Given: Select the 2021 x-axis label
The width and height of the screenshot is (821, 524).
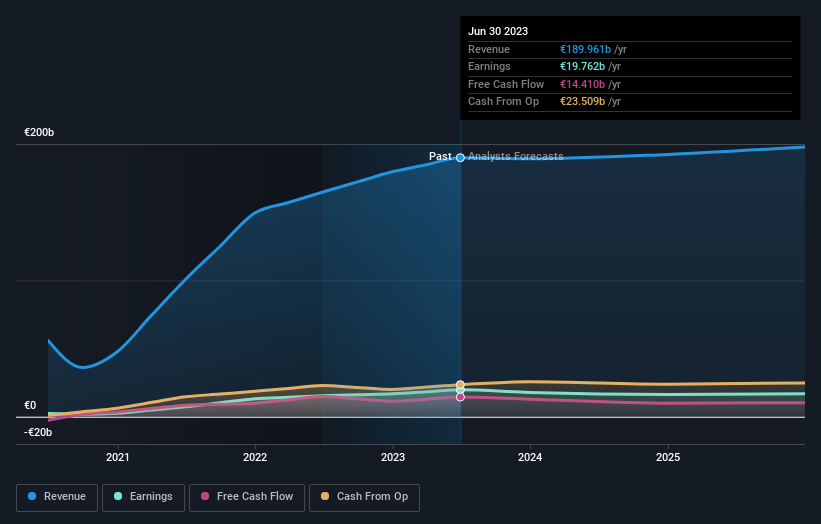Looking at the screenshot, I should (118, 457).
